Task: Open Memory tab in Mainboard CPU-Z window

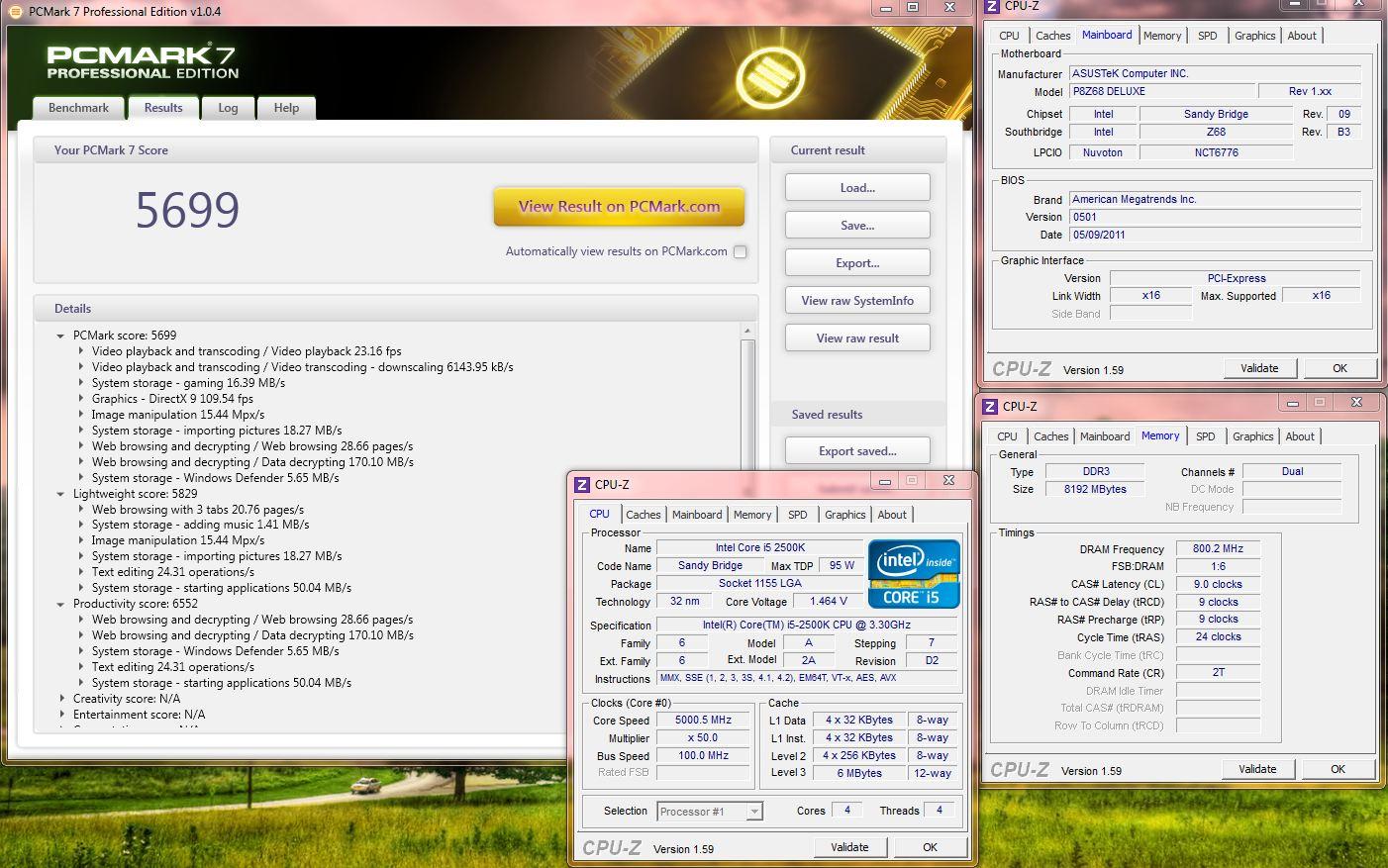Action: (x=1162, y=36)
